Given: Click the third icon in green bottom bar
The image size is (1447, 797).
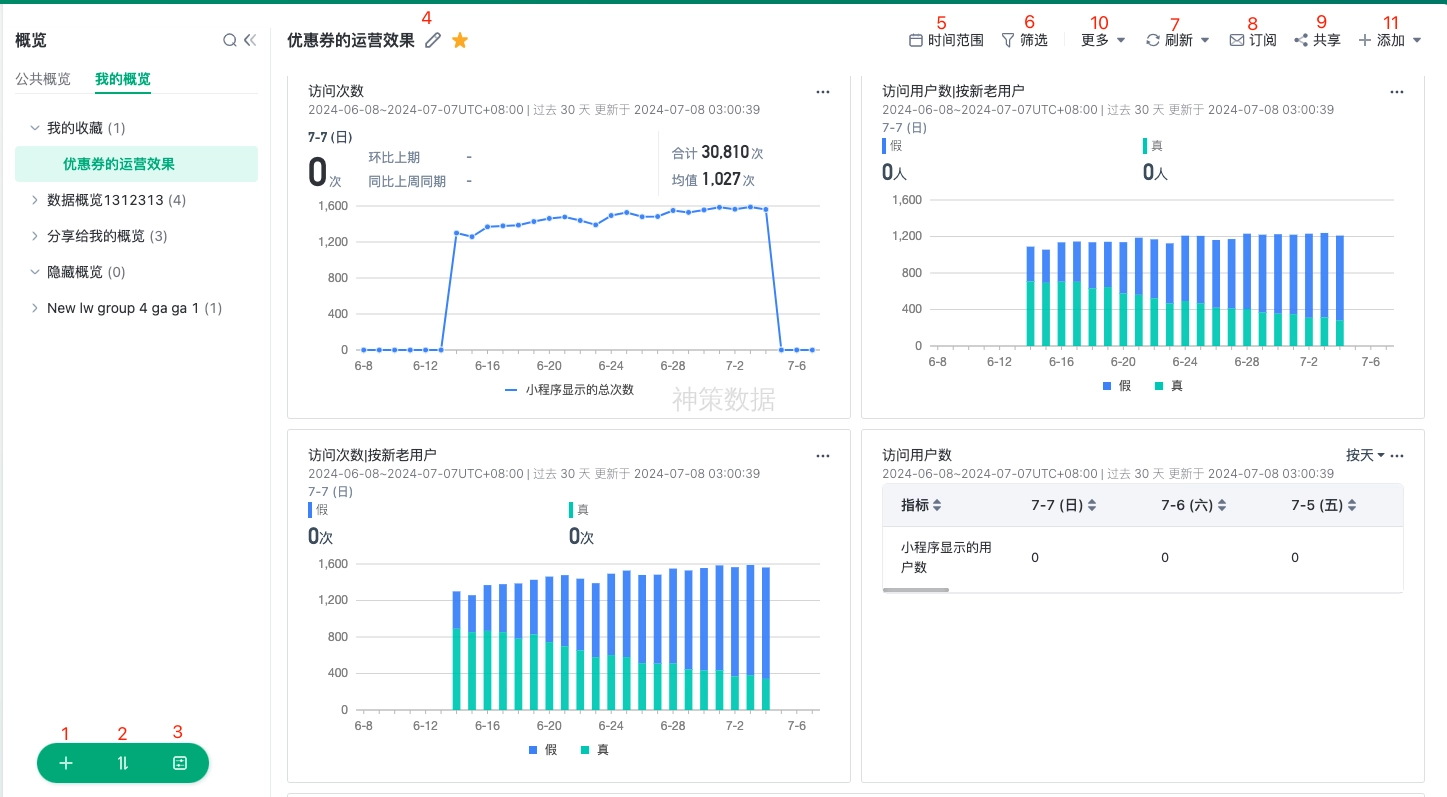Looking at the screenshot, I should [180, 763].
